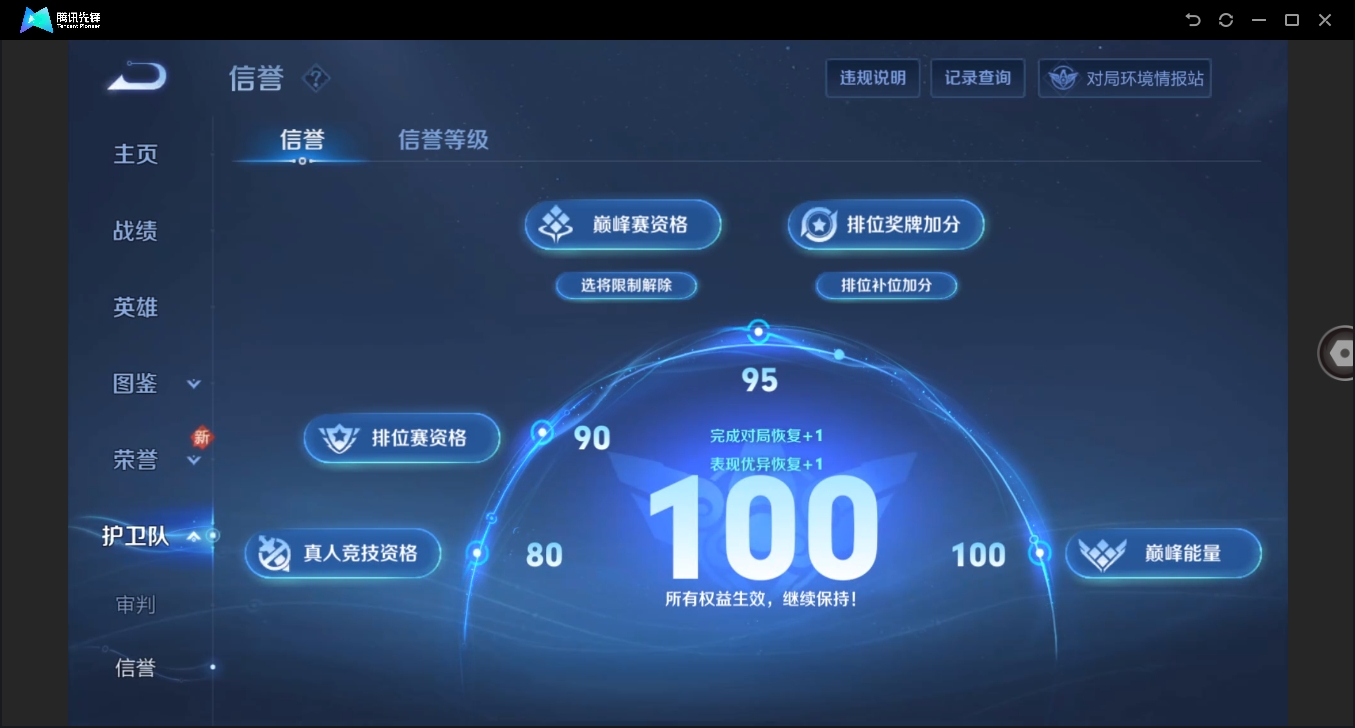Switch to the 信誉 tab
This screenshot has height=728, width=1355.
(302, 139)
